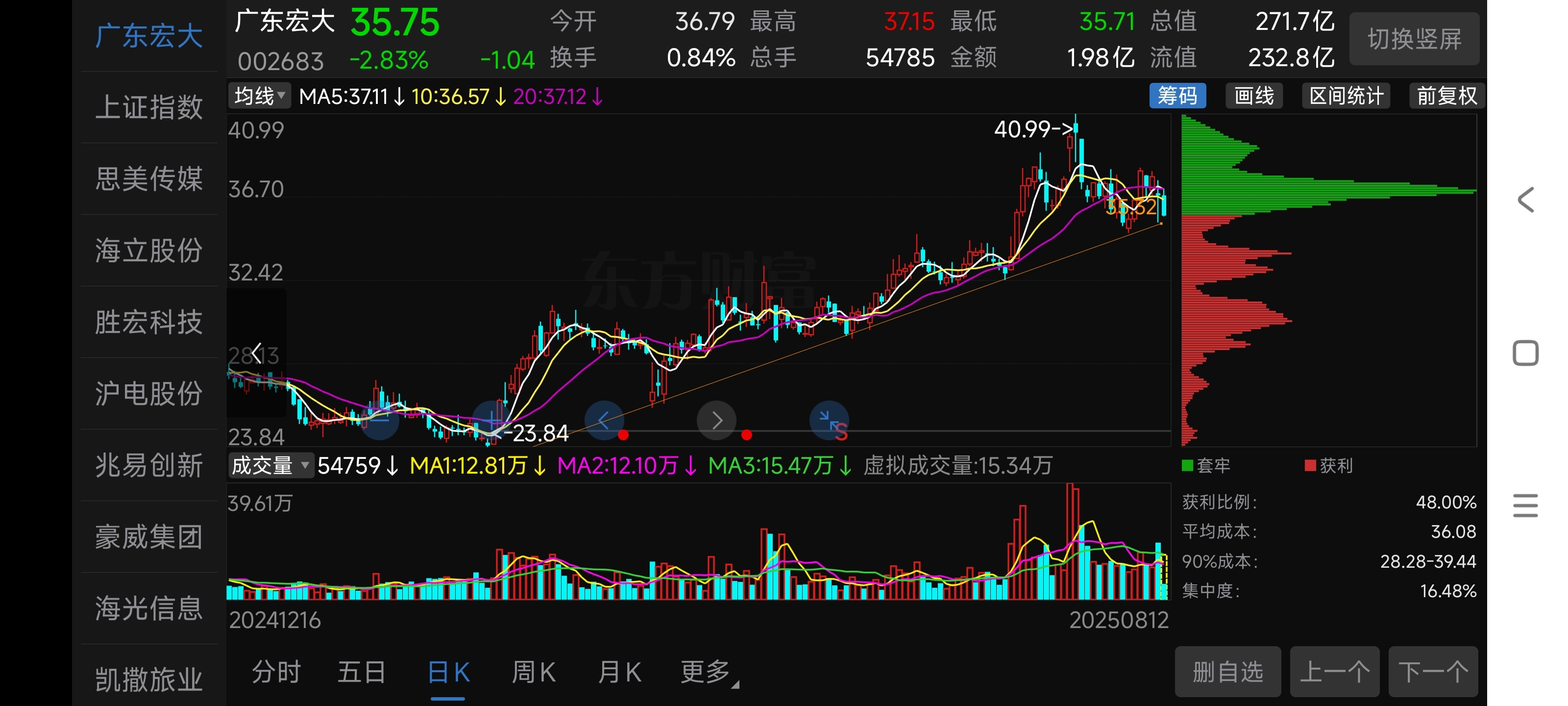Click the MA1:12.81万 volume label
Viewport: 1568px width, 706px height.
coord(478,465)
